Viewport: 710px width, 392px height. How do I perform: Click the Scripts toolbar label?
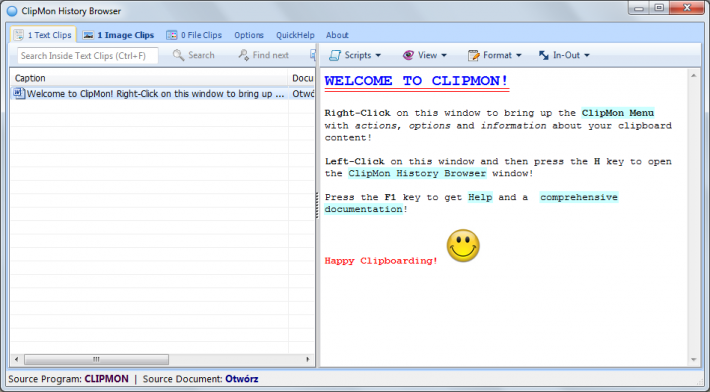[x=358, y=55]
